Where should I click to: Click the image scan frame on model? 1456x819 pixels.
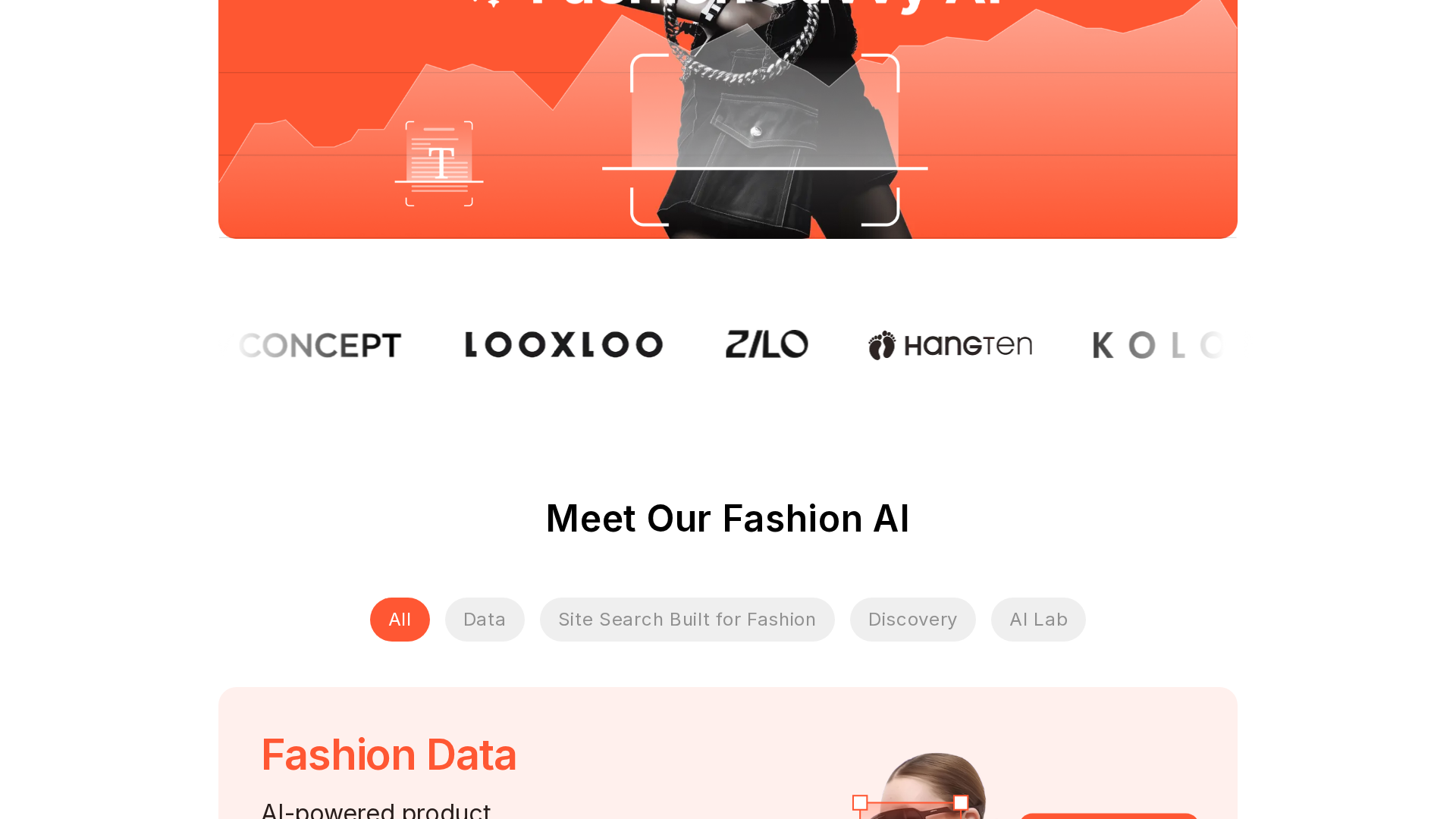[x=764, y=140]
